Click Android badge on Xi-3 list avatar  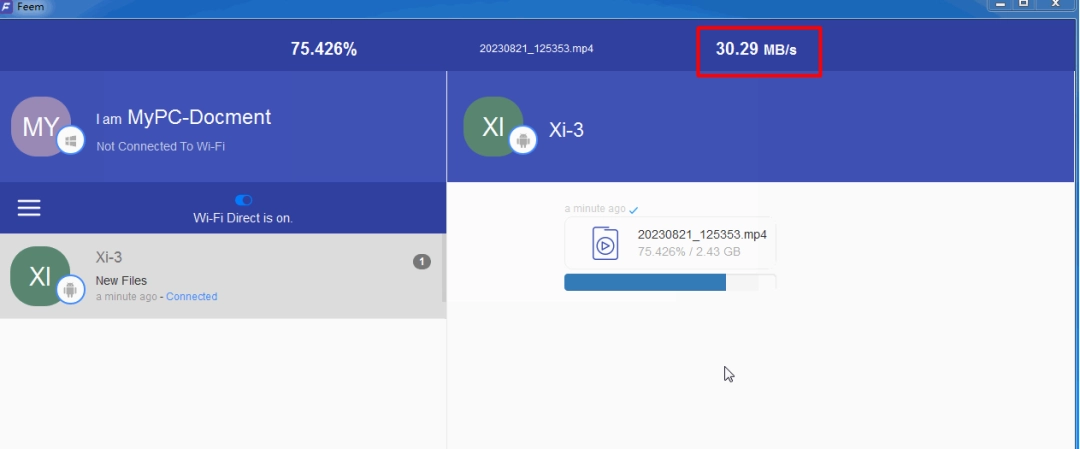(x=70, y=290)
